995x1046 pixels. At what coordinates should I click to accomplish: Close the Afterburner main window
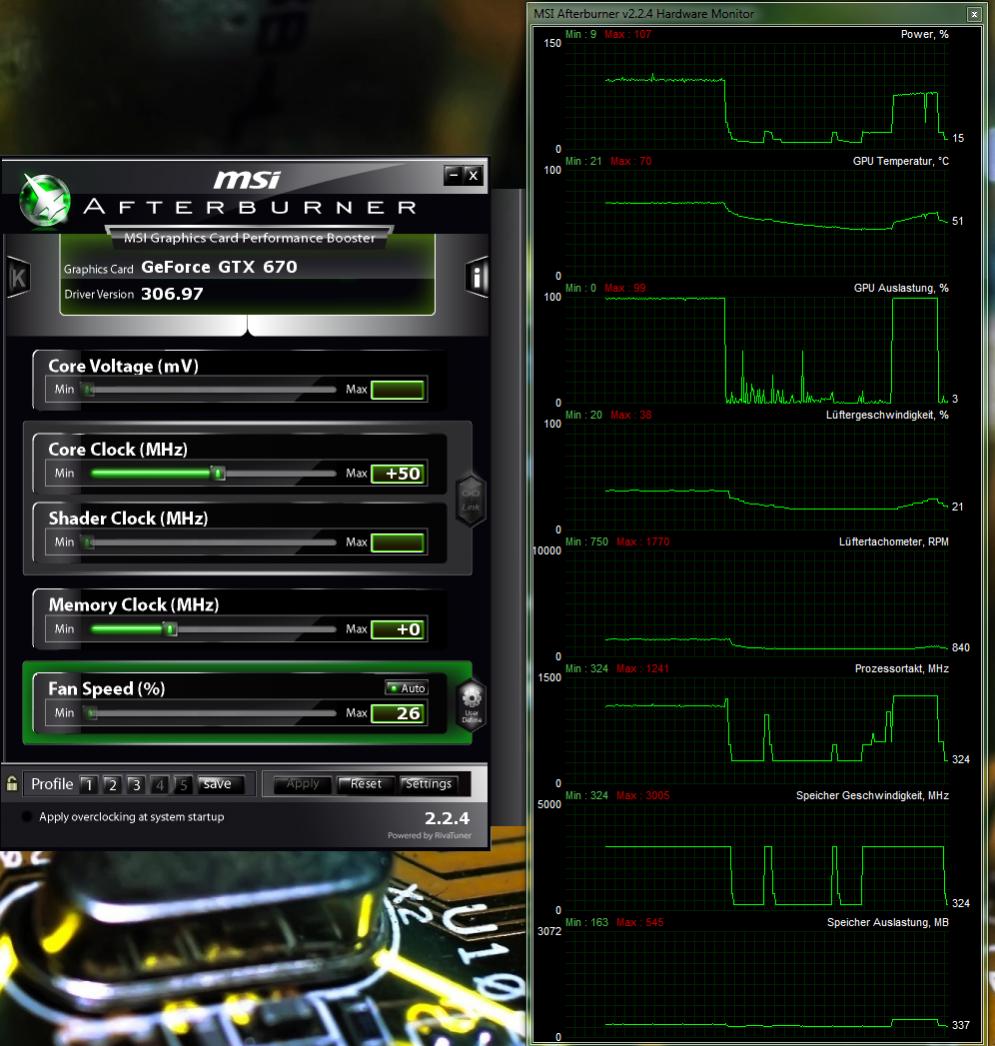coord(473,175)
